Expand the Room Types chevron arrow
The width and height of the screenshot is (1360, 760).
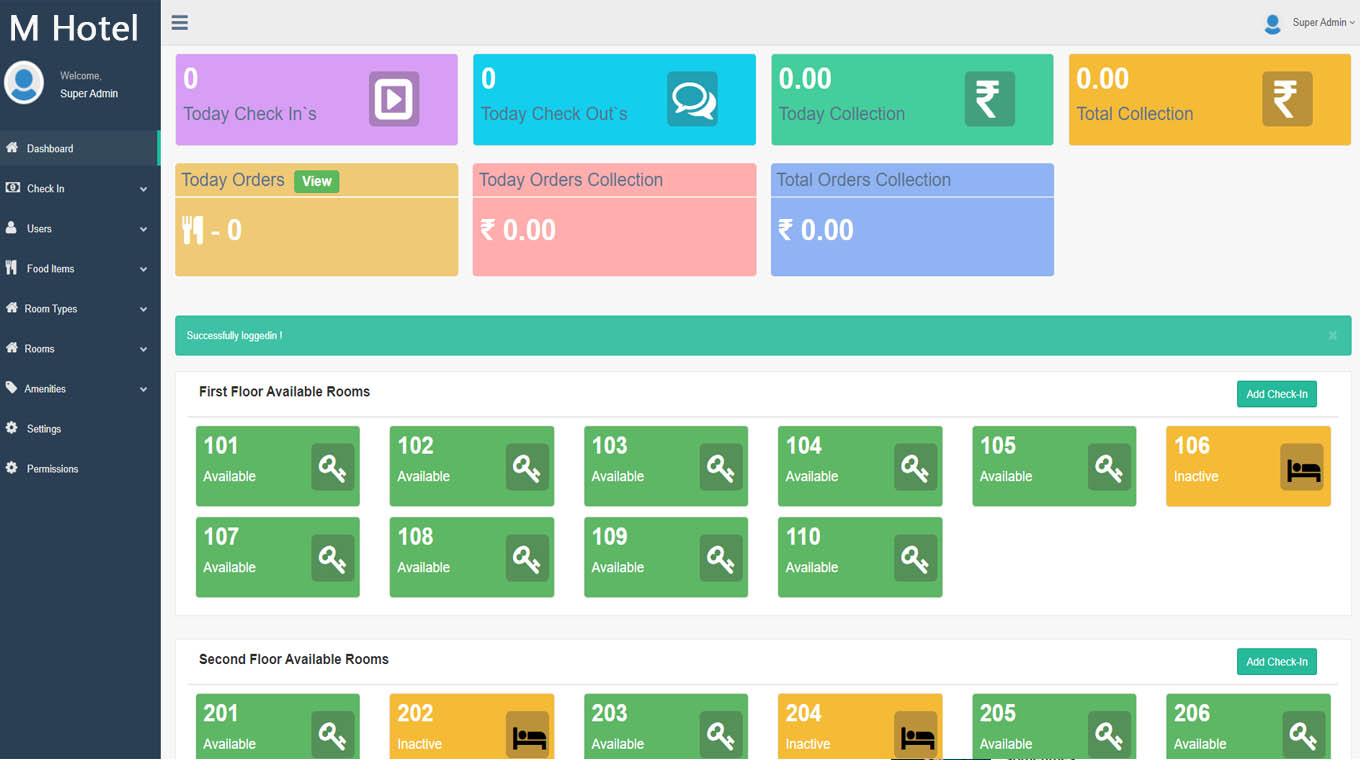[x=143, y=309]
